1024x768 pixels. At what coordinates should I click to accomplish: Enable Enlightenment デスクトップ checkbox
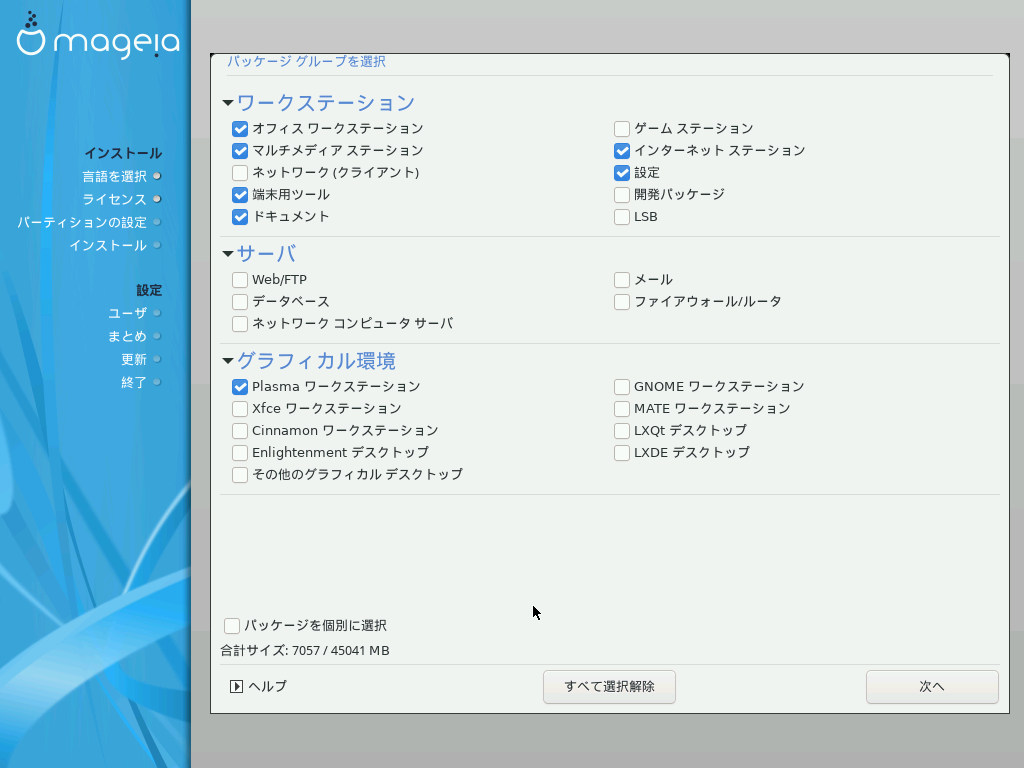pos(240,453)
